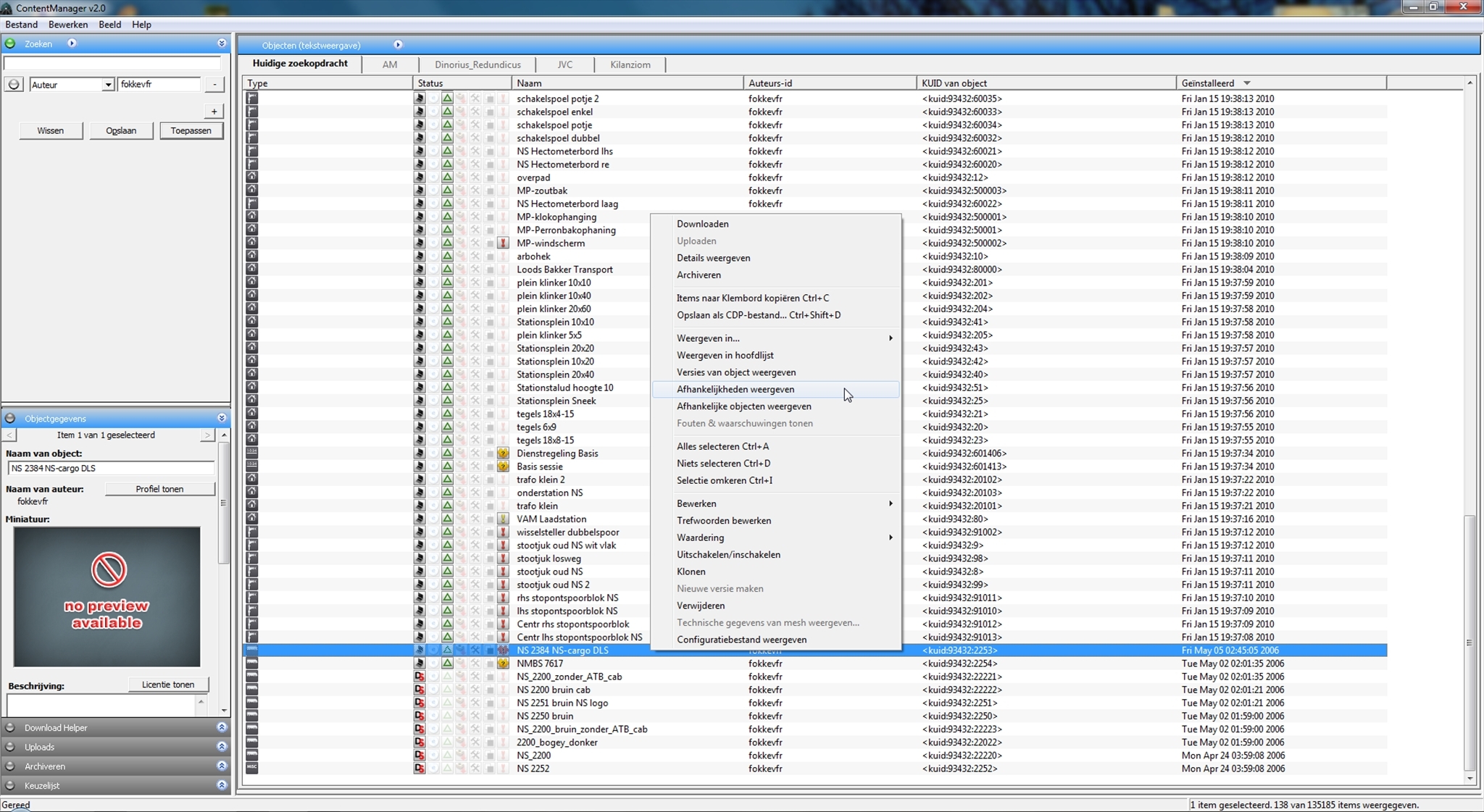The height and width of the screenshot is (812, 1484).
Task: Switch to the Dinorius_Redundicus tab
Action: tap(478, 64)
